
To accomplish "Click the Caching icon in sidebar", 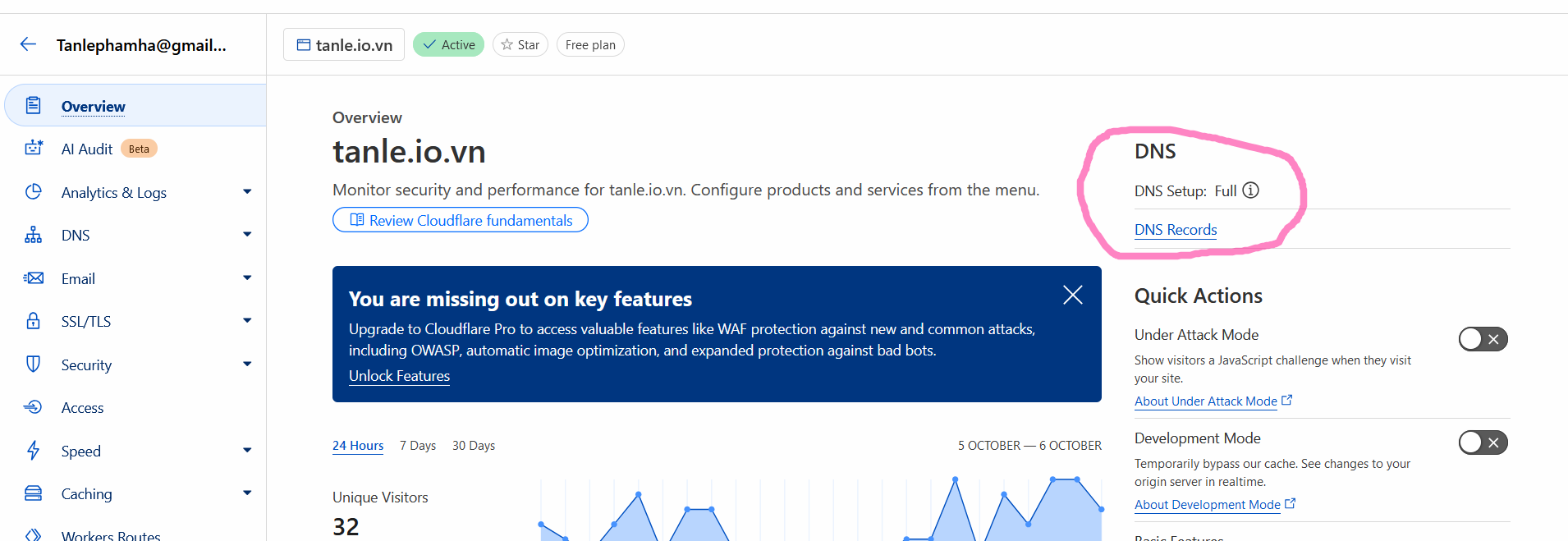I will 34,493.
